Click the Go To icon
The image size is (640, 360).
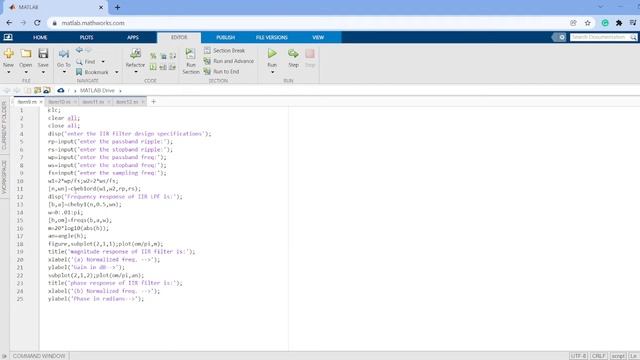[64, 54]
